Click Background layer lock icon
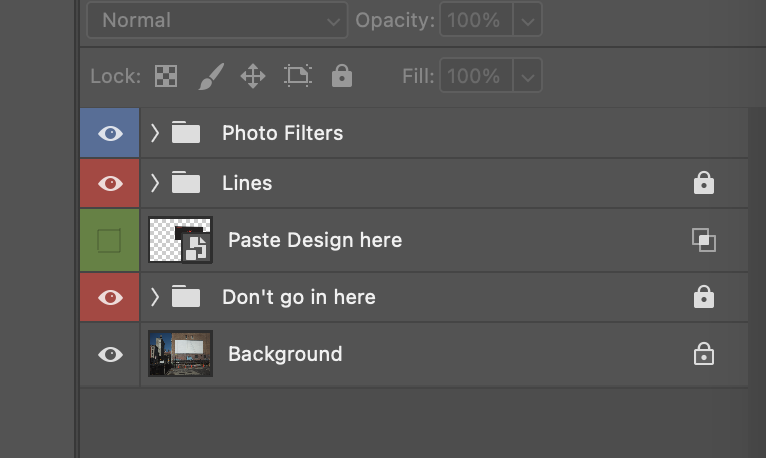The width and height of the screenshot is (766, 458). coord(704,354)
